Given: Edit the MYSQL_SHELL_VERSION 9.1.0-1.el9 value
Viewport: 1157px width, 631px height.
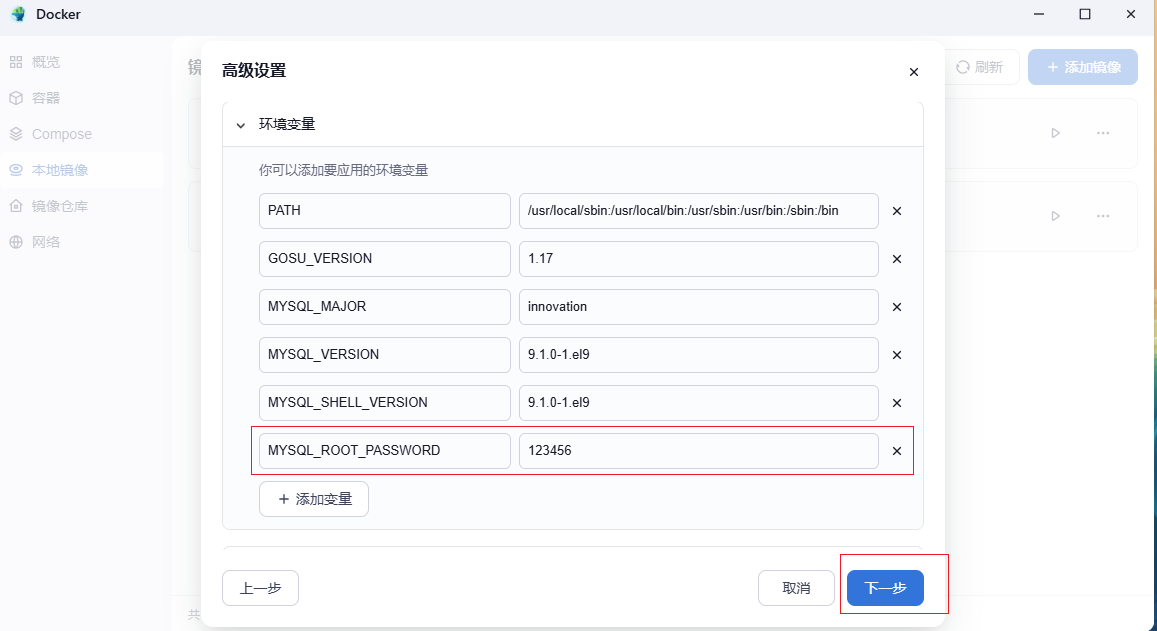Looking at the screenshot, I should 699,403.
